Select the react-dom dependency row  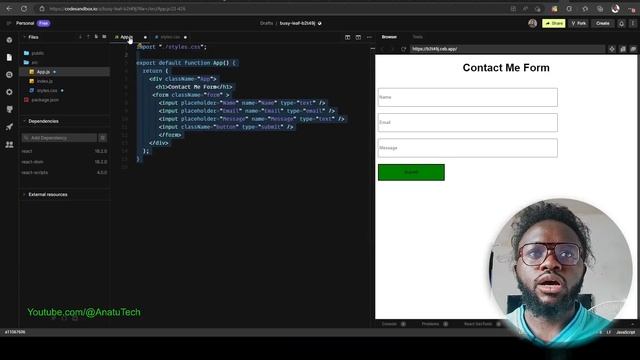(64, 162)
